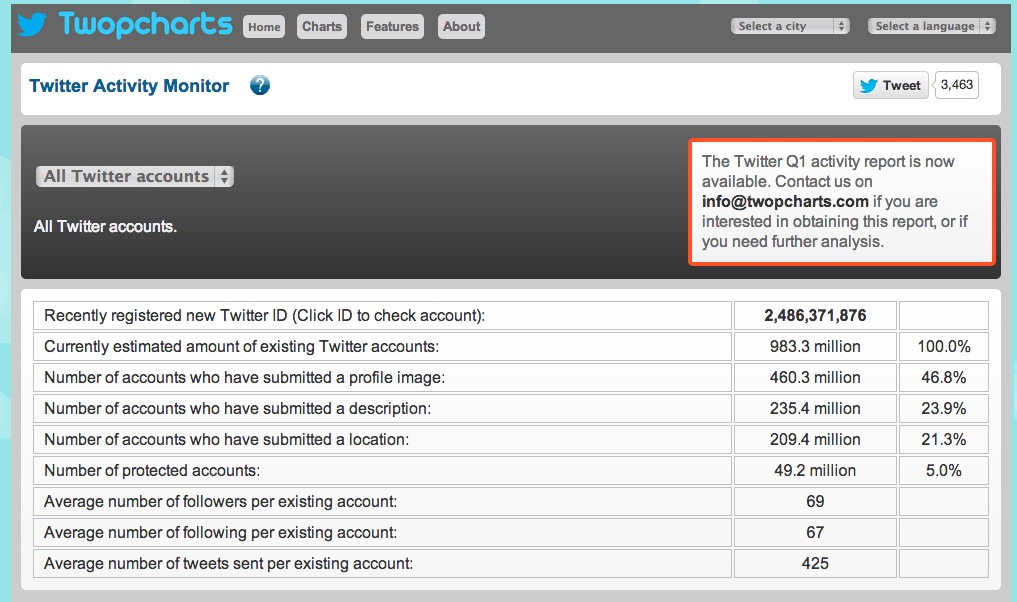Select the average tweets value 425
The height and width of the screenshot is (602, 1017).
815,564
